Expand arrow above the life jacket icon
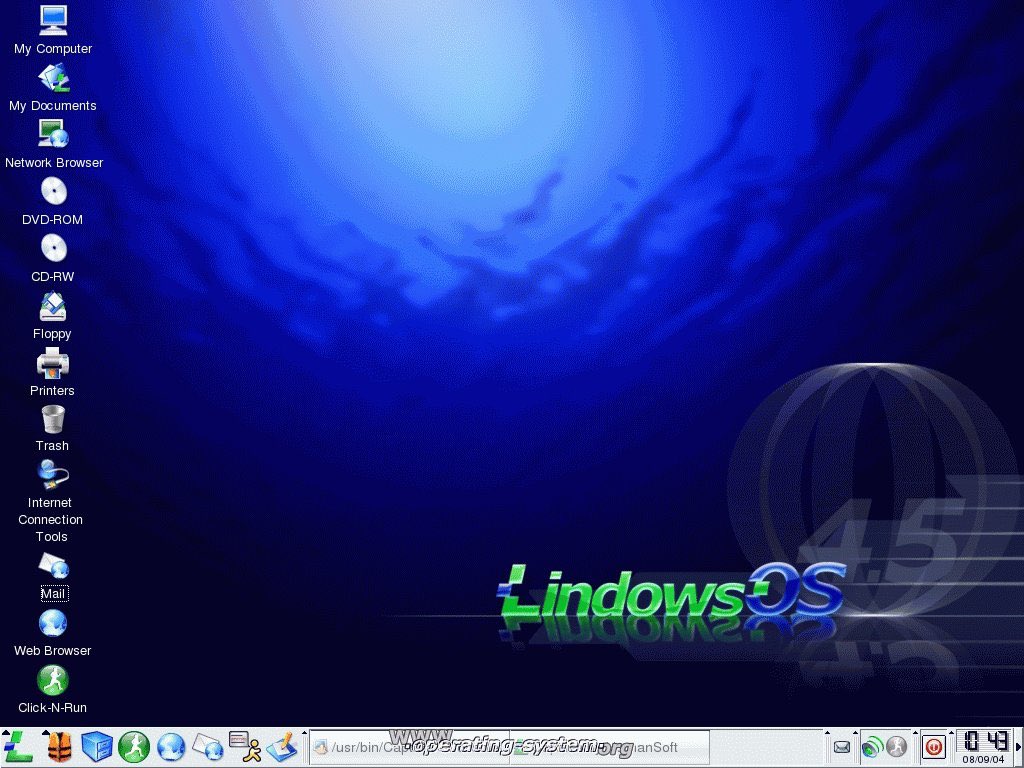1024x768 pixels. pos(45,733)
